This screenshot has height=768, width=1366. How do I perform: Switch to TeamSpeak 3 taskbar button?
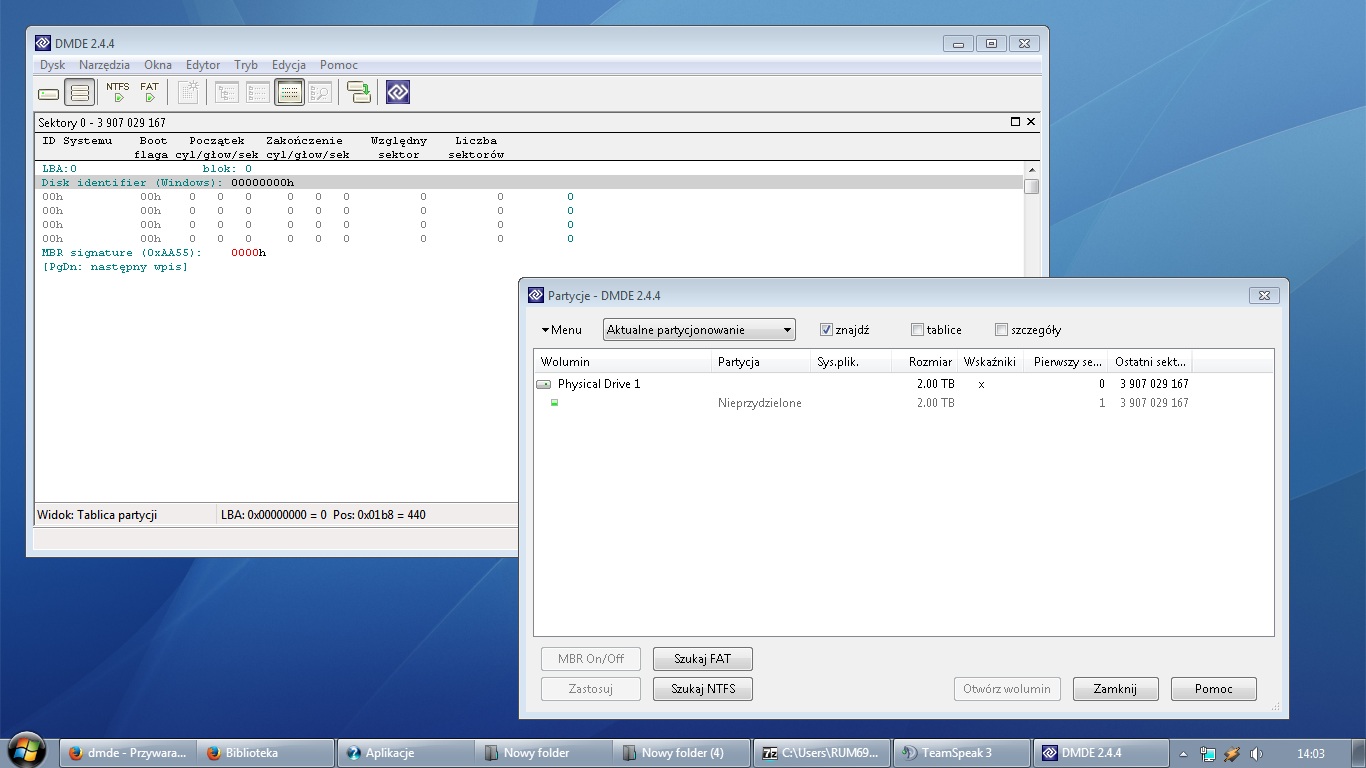tap(960, 753)
